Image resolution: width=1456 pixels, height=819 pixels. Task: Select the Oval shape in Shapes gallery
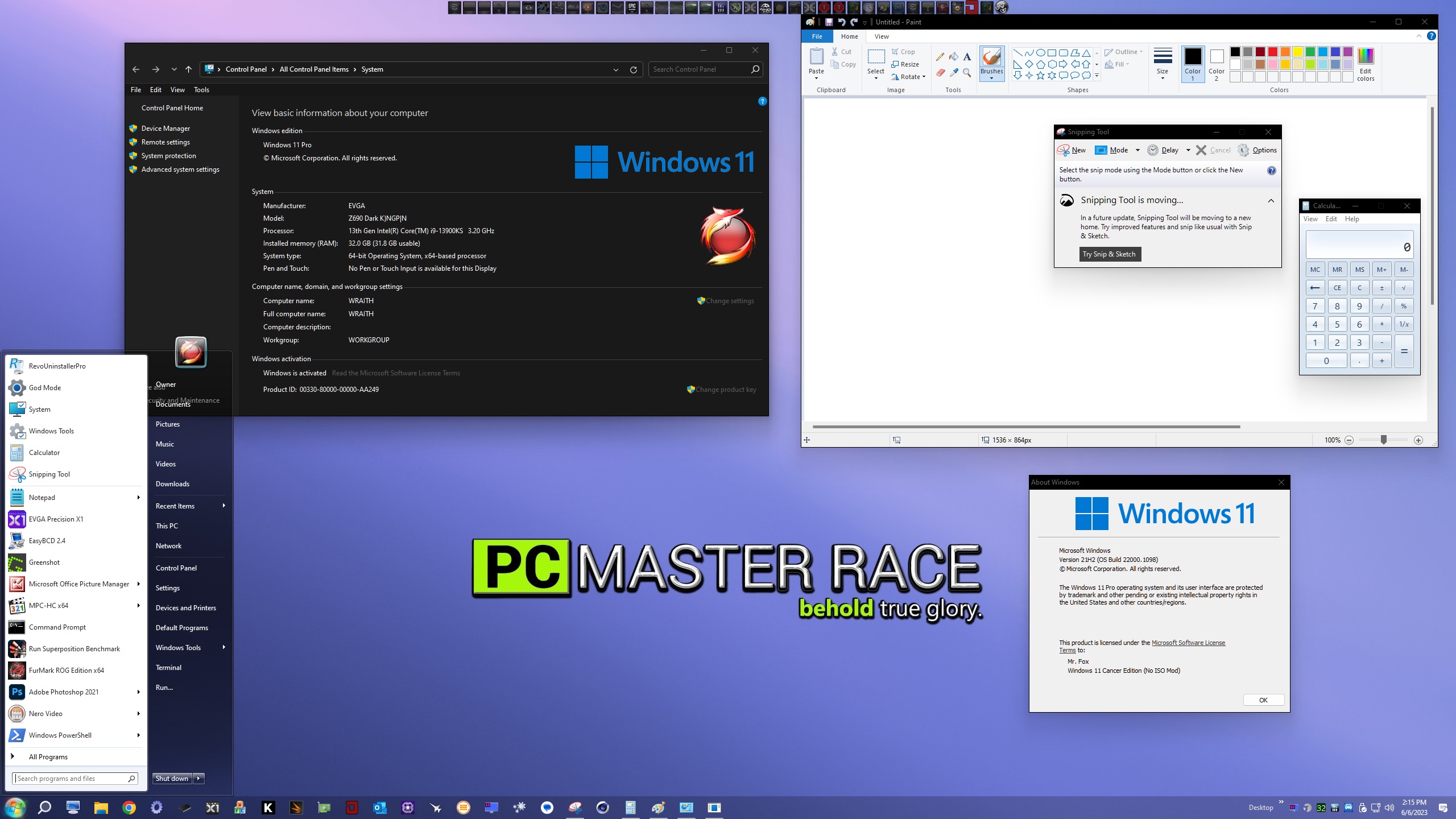pyautogui.click(x=1040, y=53)
